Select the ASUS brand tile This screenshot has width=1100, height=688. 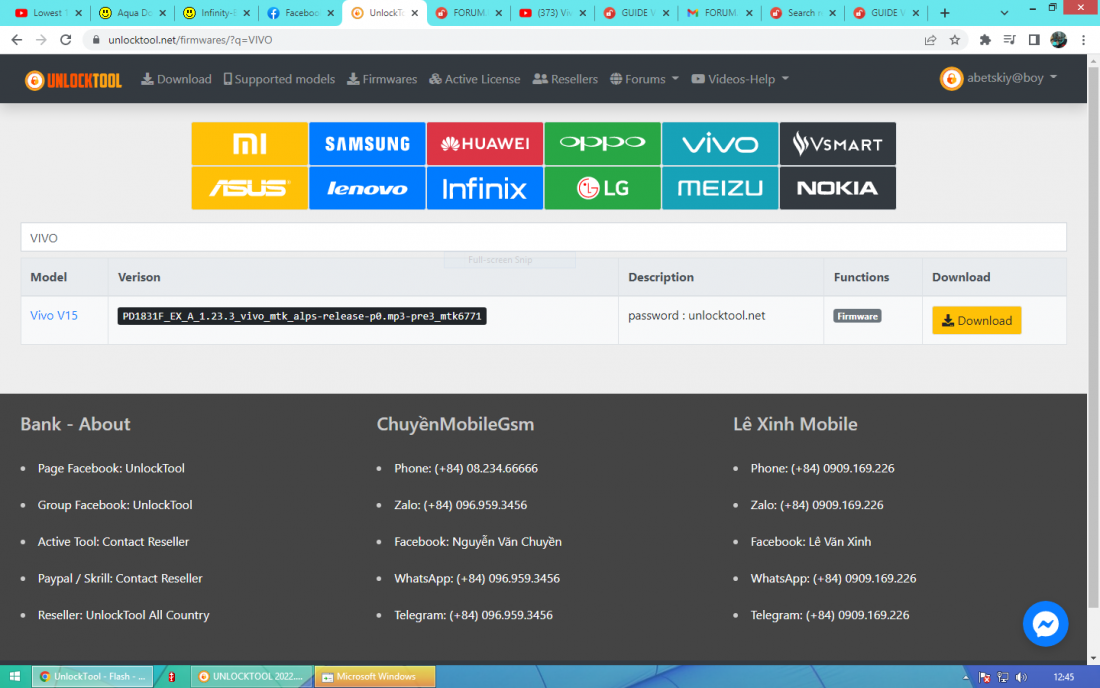(x=250, y=188)
